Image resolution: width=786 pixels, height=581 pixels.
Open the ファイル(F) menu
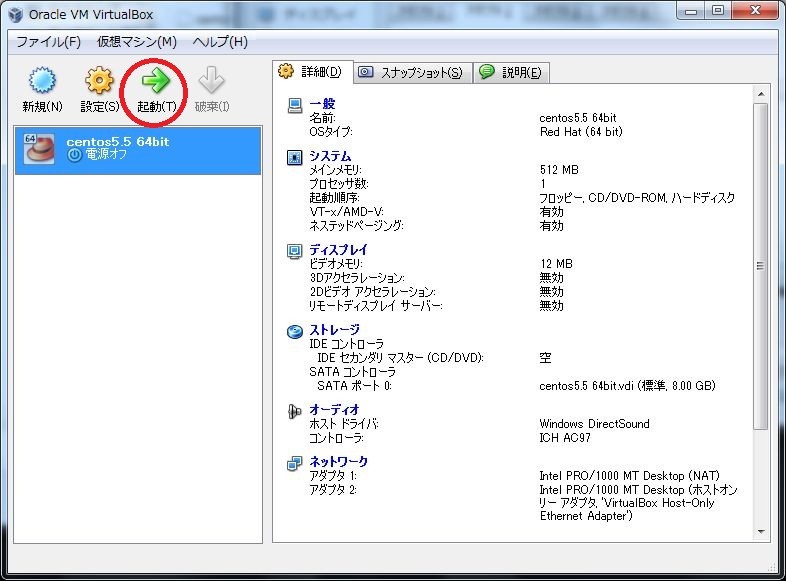click(49, 42)
